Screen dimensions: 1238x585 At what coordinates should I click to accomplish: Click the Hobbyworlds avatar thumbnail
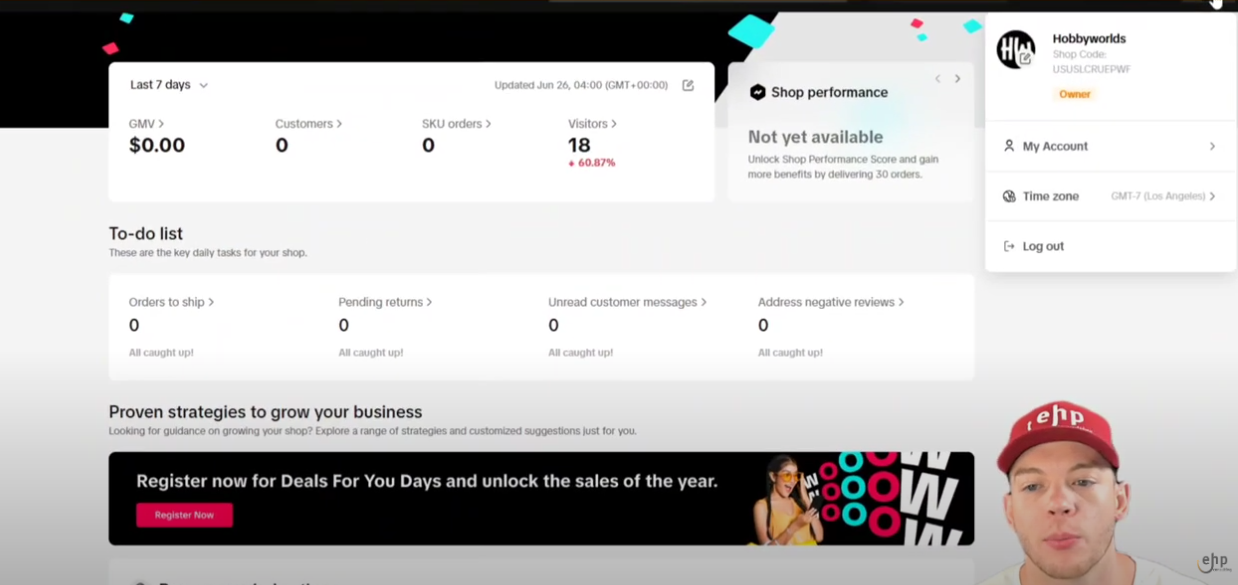(1016, 49)
